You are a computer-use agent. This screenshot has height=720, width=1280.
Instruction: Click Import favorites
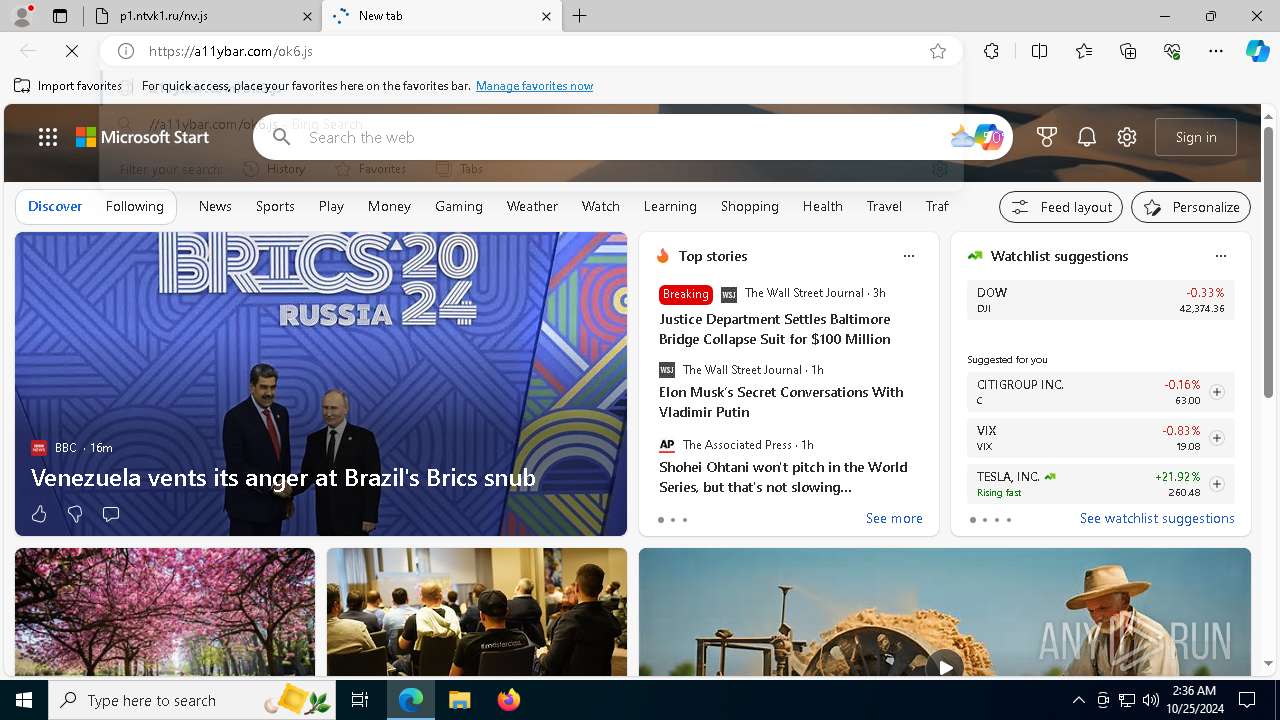click(68, 86)
